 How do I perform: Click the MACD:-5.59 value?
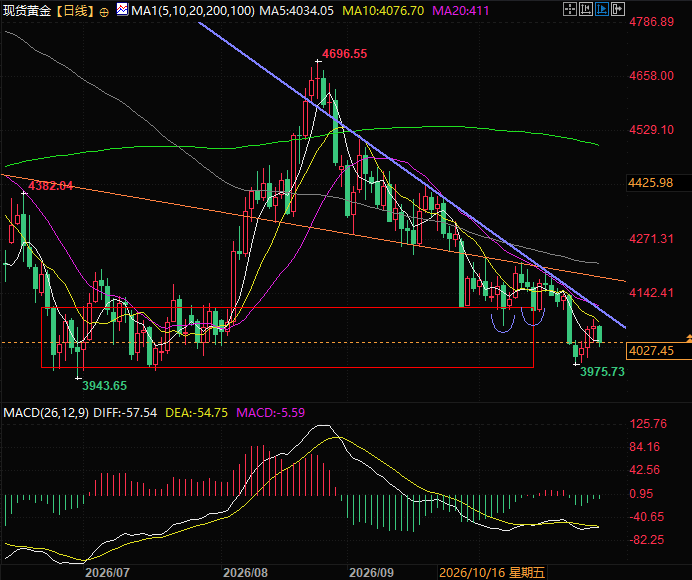(x=271, y=413)
